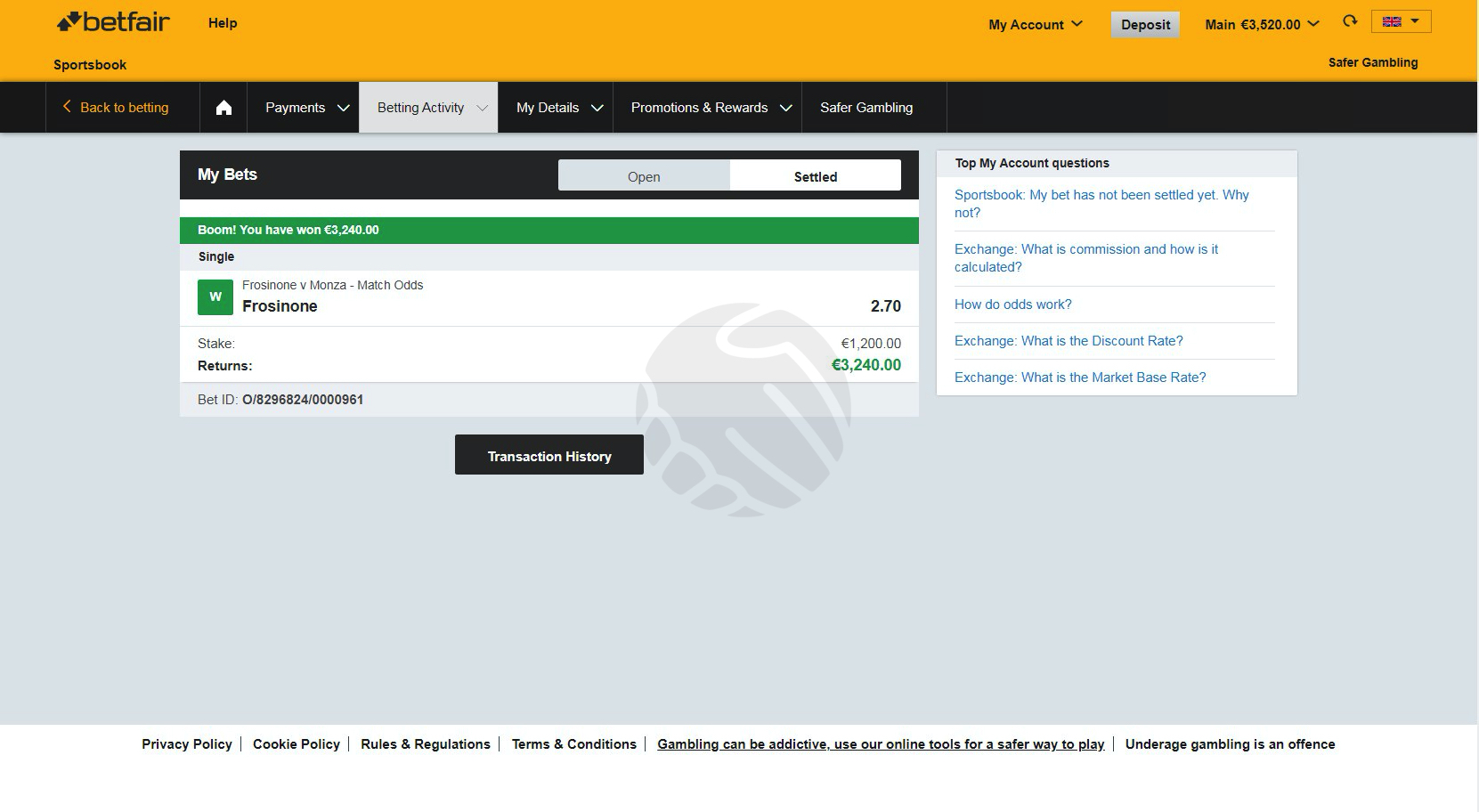The image size is (1479, 812).
Task: Click the €1,200.00 stake value
Action: coord(871,344)
